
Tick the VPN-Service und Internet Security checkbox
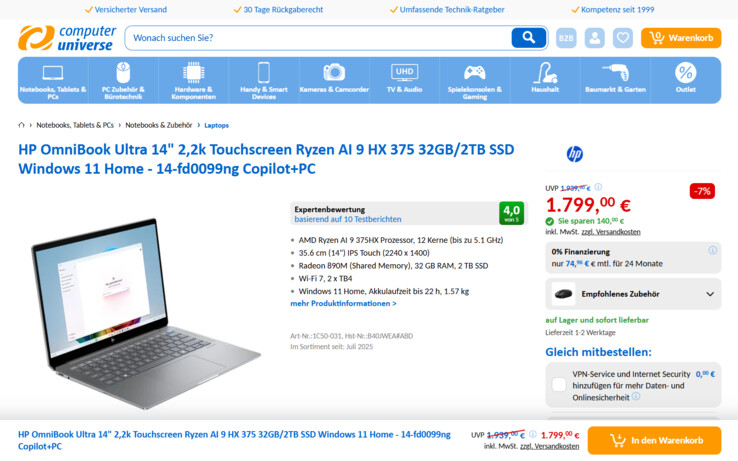coord(559,385)
